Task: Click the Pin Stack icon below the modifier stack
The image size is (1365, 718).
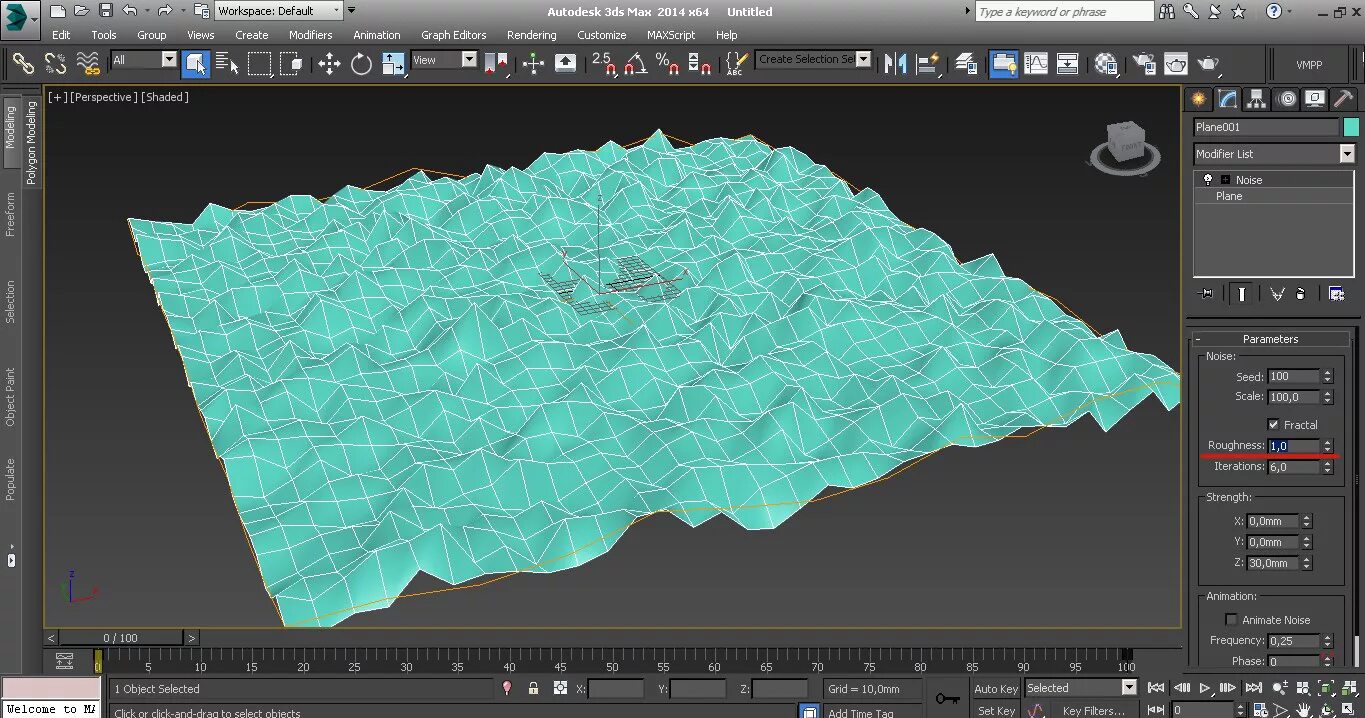Action: (x=1206, y=294)
